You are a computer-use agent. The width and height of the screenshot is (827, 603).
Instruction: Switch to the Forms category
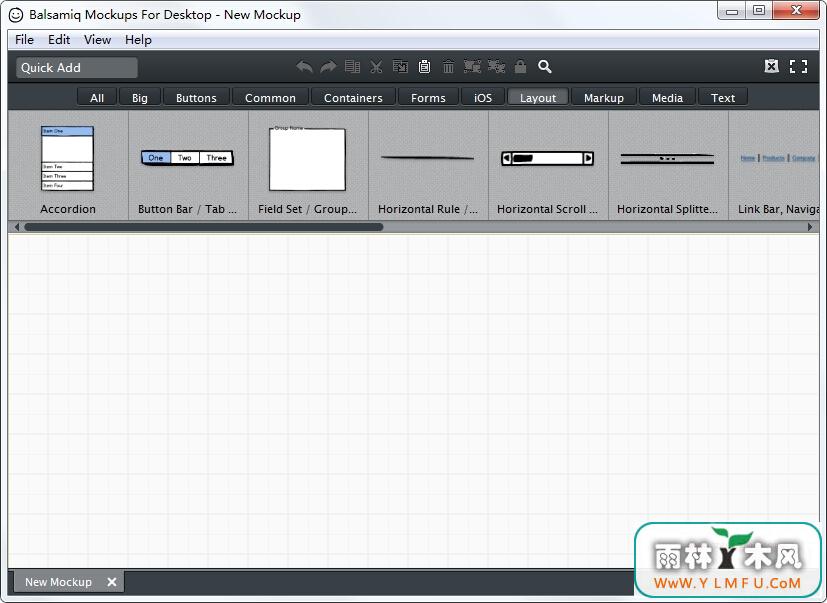pos(428,98)
